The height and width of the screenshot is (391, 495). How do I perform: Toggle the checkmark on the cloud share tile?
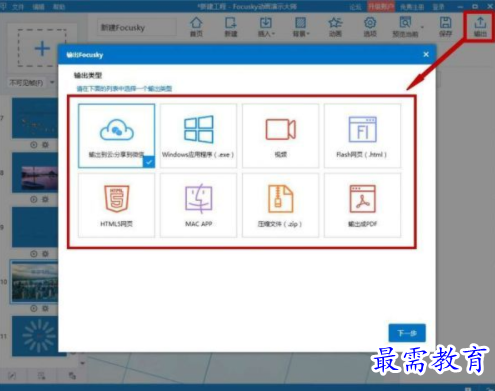[149, 162]
